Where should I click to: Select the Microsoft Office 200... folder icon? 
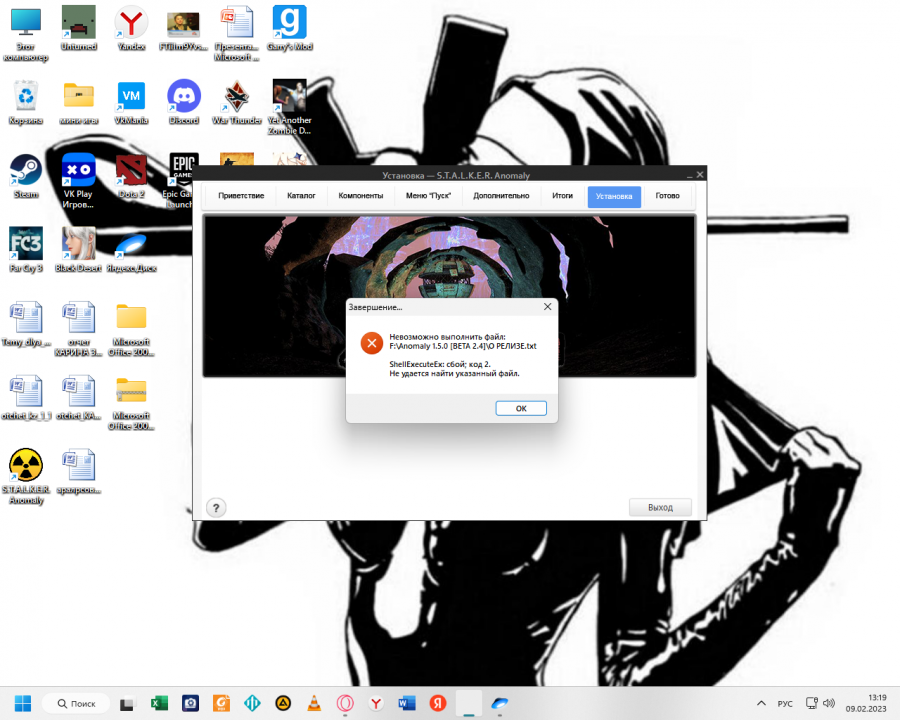tap(131, 328)
